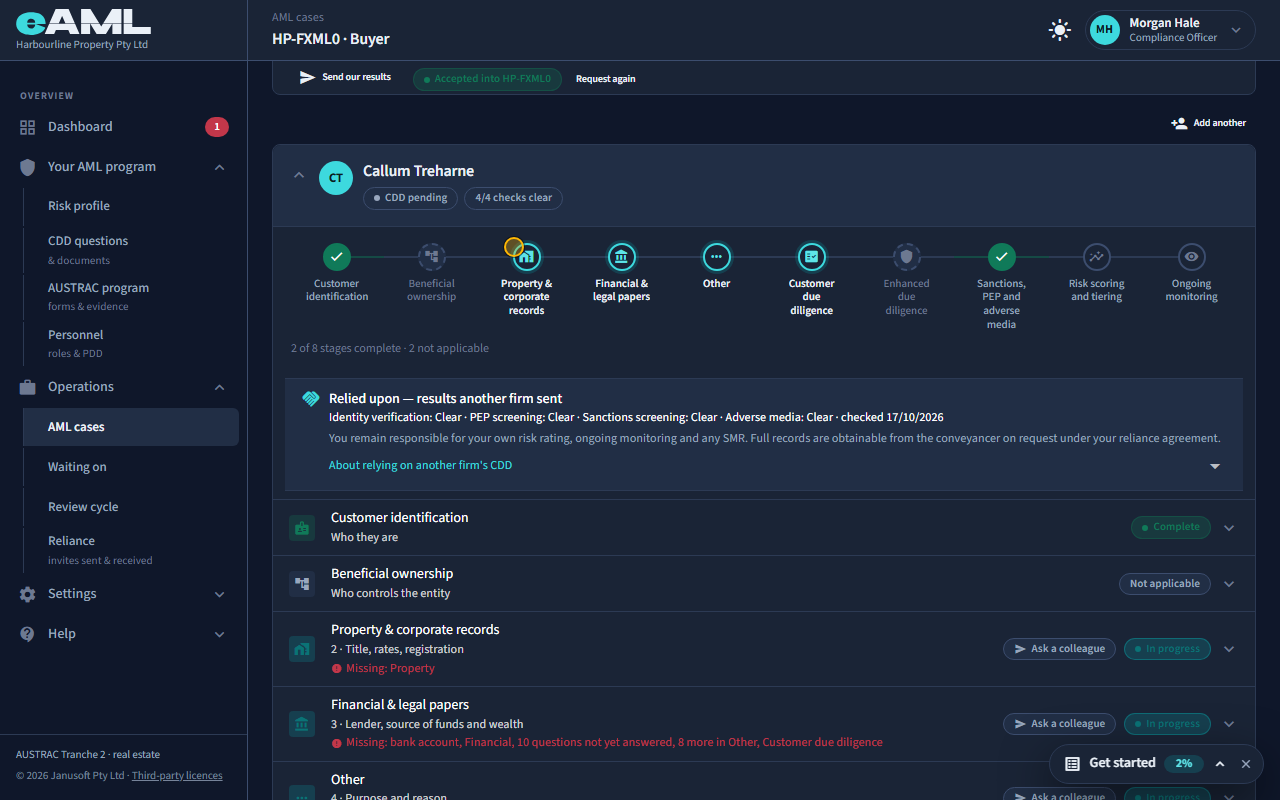Click the Get started 2% progress indicator

pos(1184,763)
